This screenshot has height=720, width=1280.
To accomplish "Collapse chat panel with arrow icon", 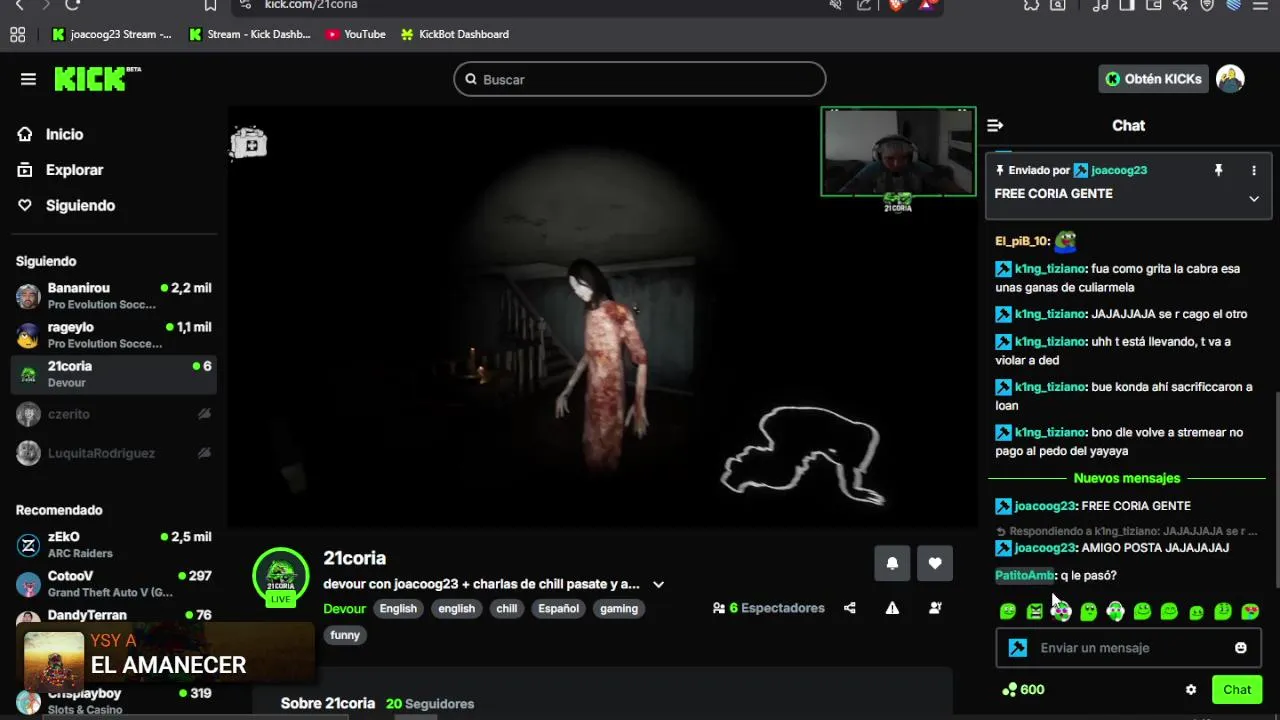I will (995, 125).
